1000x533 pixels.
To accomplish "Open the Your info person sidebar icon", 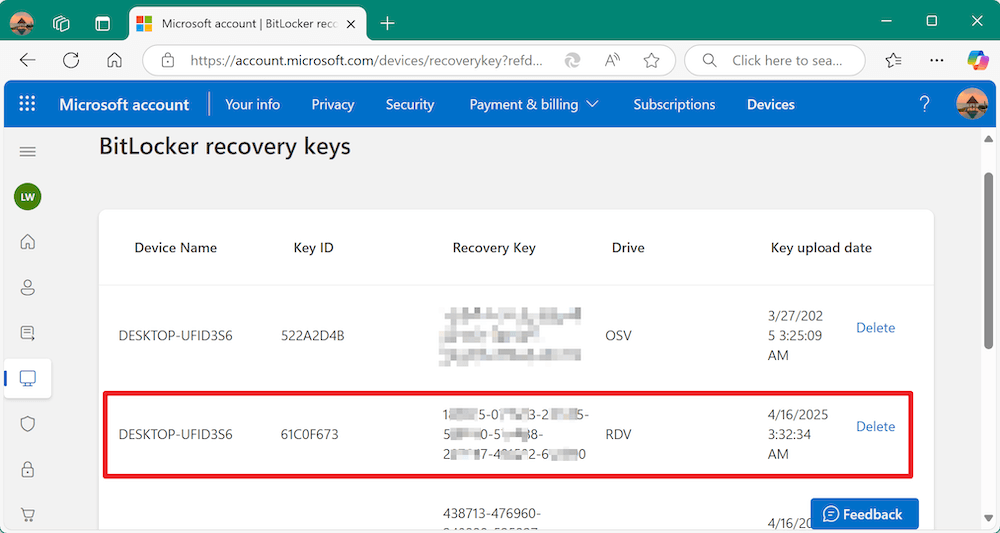I will click(28, 287).
